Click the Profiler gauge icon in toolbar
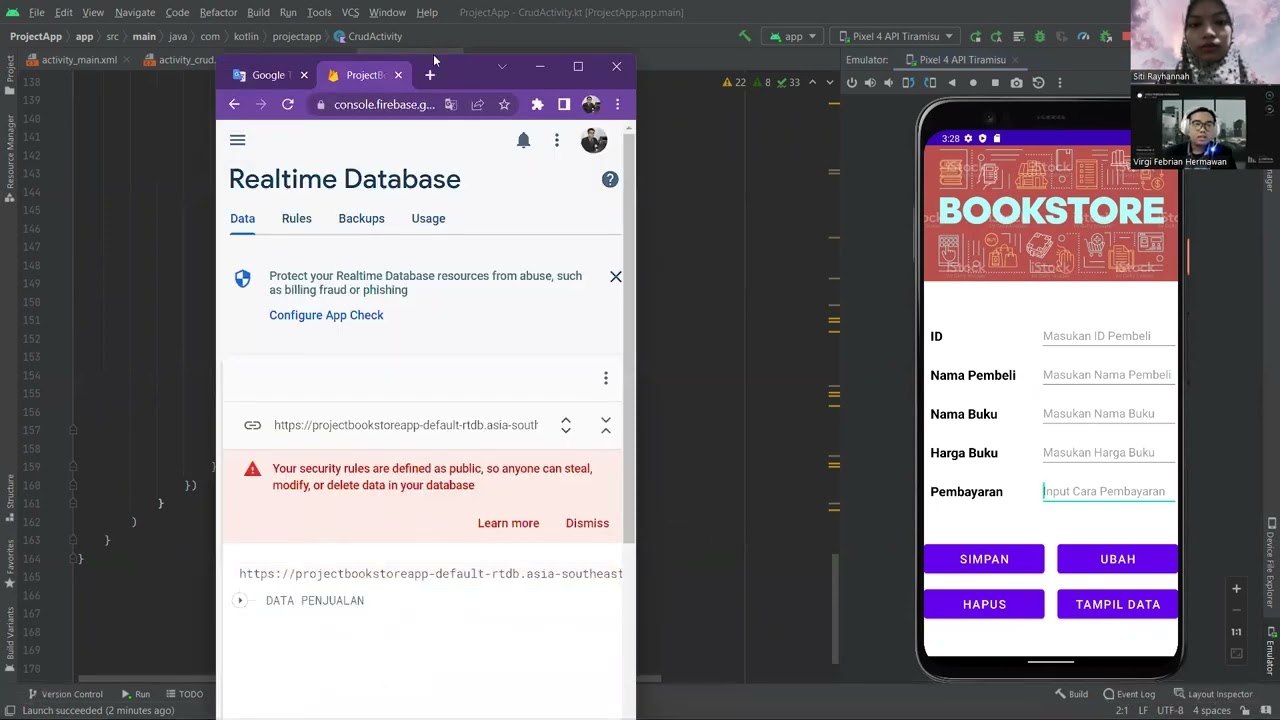The width and height of the screenshot is (1280, 720). (1083, 36)
